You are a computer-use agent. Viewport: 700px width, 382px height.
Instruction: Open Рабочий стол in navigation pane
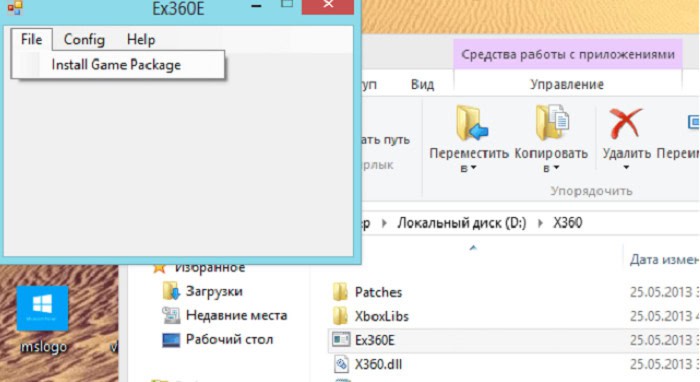pos(229,340)
